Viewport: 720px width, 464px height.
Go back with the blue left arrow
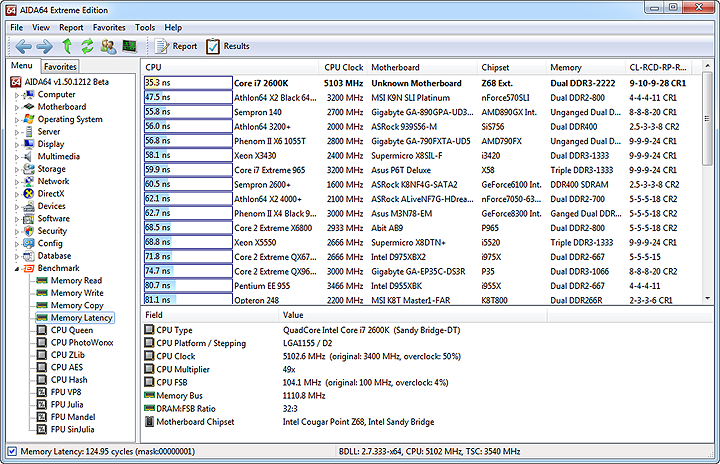click(23, 46)
